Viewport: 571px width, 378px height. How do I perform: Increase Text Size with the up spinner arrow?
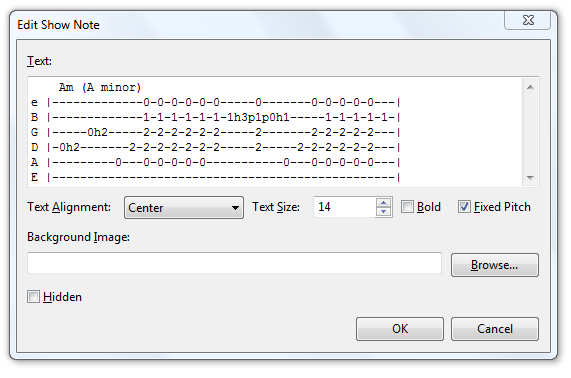point(383,202)
